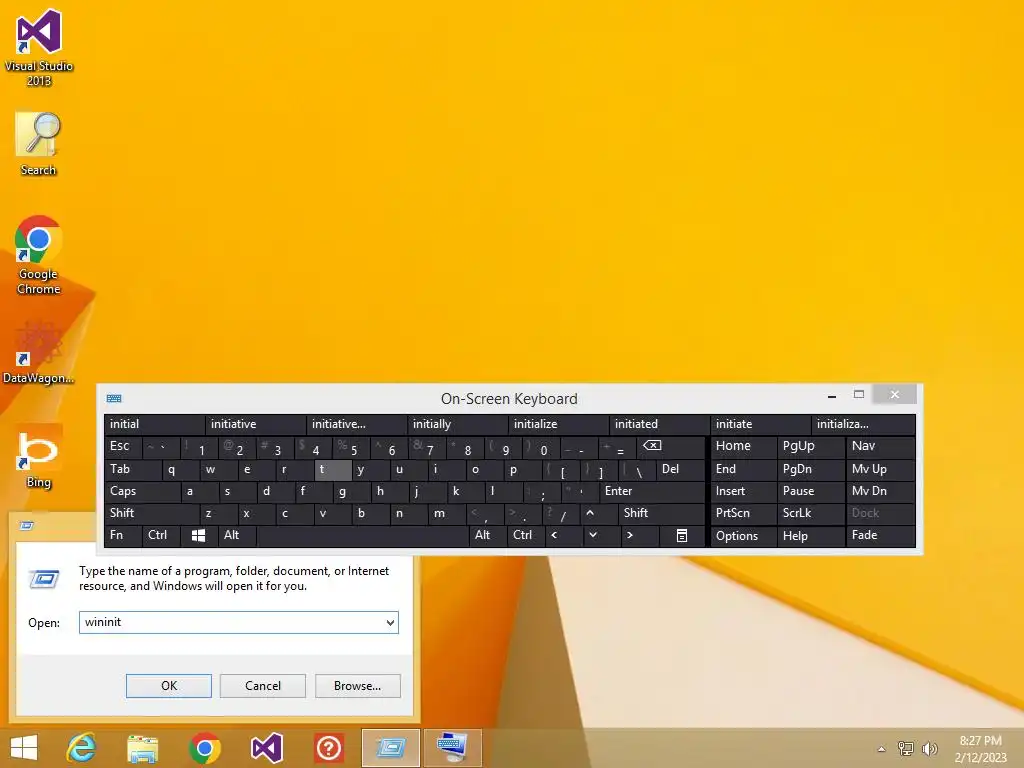The width and height of the screenshot is (1024, 768).
Task: Click the Home key on the keyboard
Action: point(744,447)
